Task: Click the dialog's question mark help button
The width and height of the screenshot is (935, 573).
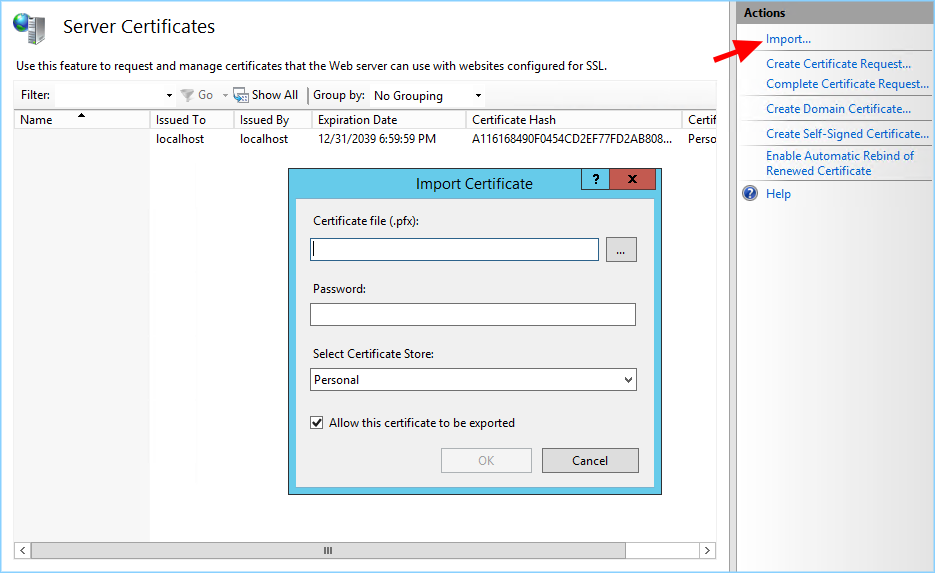Action: click(x=595, y=179)
